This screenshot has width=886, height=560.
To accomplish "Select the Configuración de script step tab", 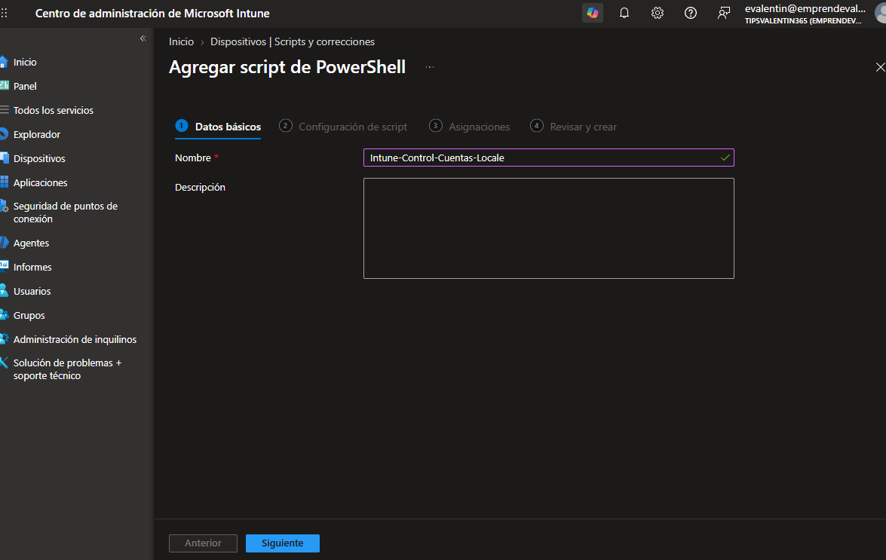I will [343, 127].
